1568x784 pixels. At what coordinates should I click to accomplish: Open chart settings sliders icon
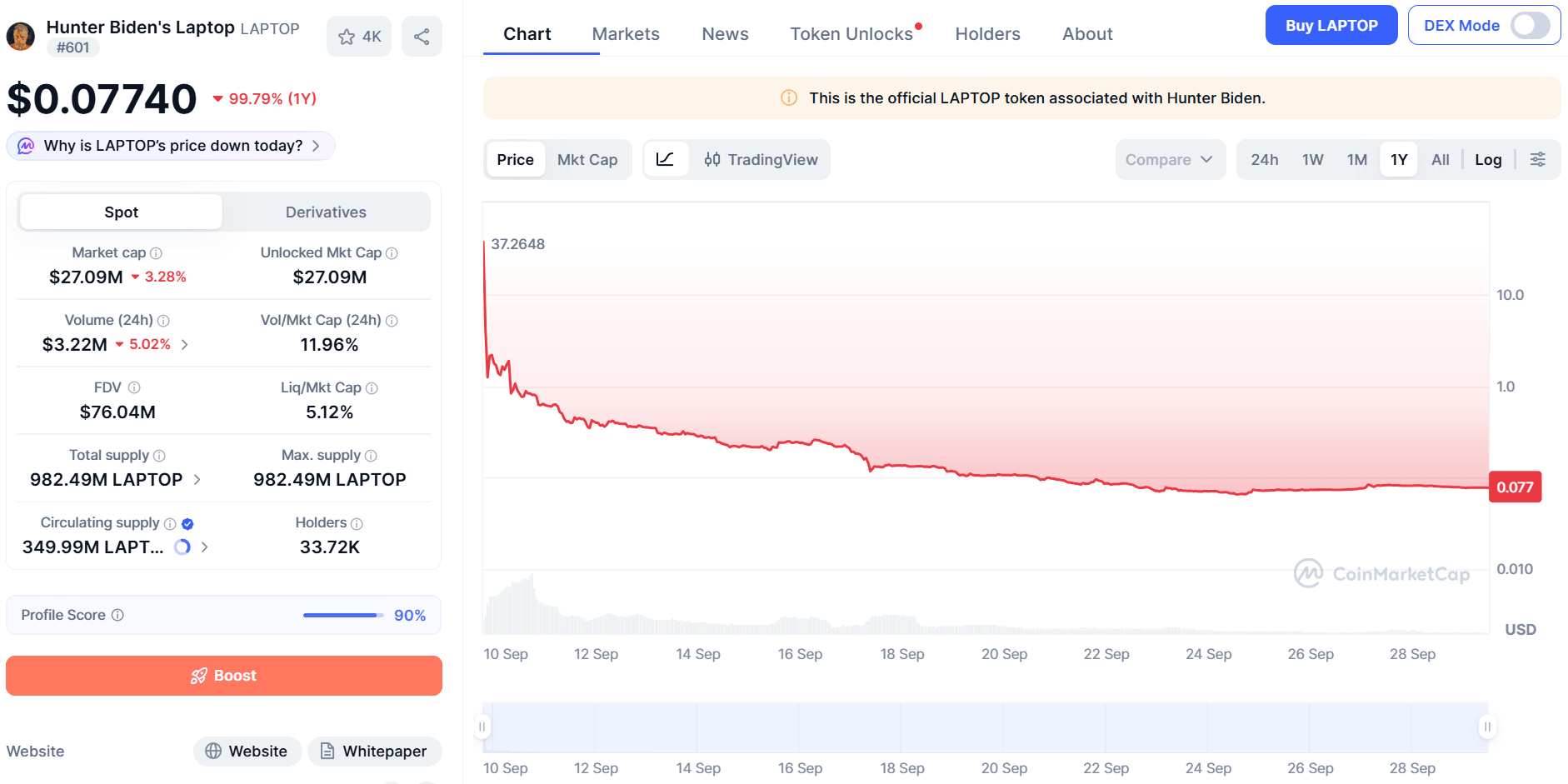click(x=1538, y=159)
